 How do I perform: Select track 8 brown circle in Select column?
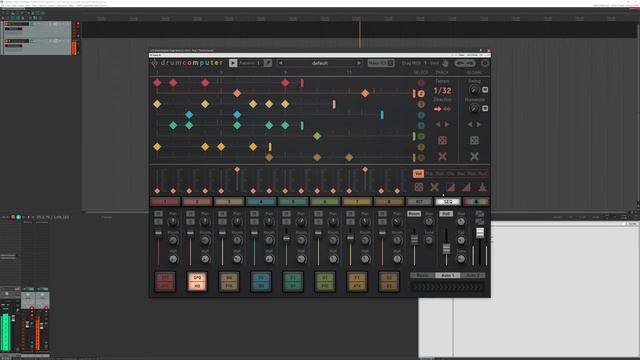click(421, 158)
